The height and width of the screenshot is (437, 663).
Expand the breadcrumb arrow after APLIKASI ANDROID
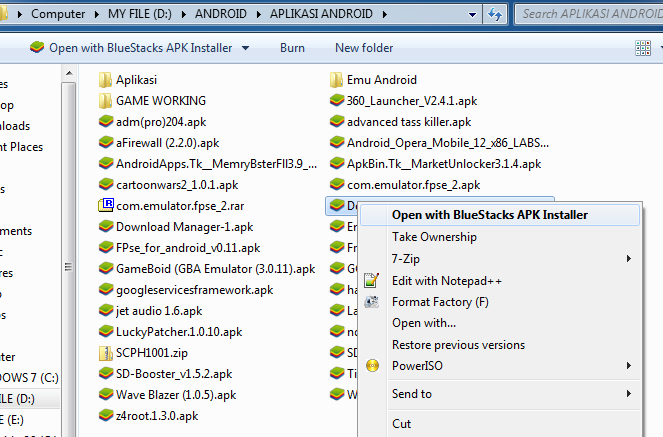(385, 14)
